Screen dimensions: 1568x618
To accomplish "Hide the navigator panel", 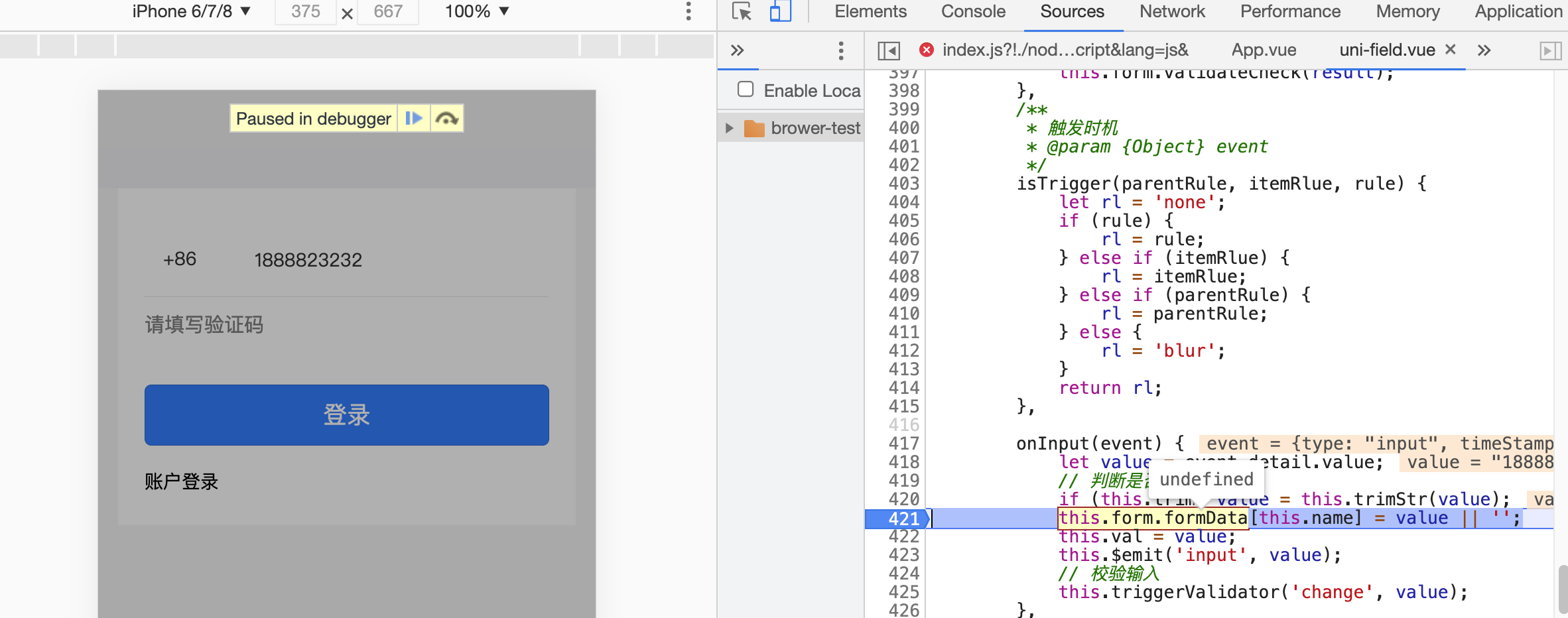I will [x=889, y=50].
